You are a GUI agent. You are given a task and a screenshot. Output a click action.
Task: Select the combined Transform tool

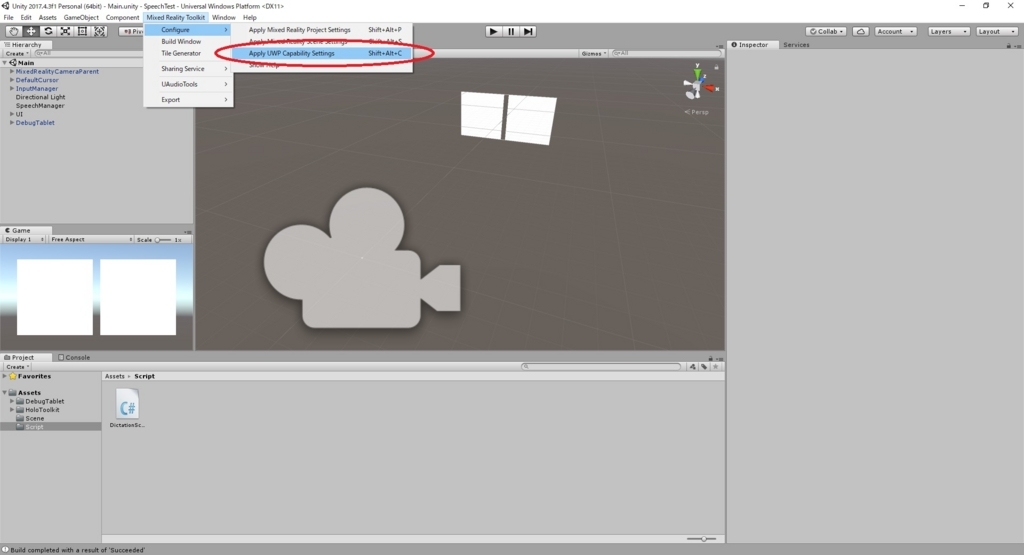pyautogui.click(x=99, y=31)
